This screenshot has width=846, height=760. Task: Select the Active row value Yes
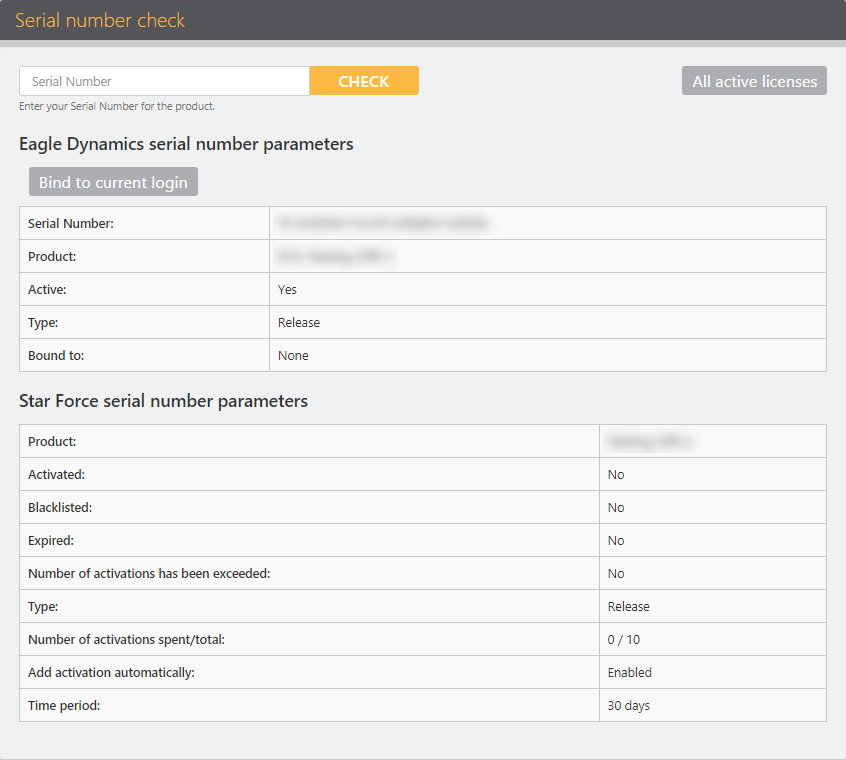pyautogui.click(x=287, y=290)
